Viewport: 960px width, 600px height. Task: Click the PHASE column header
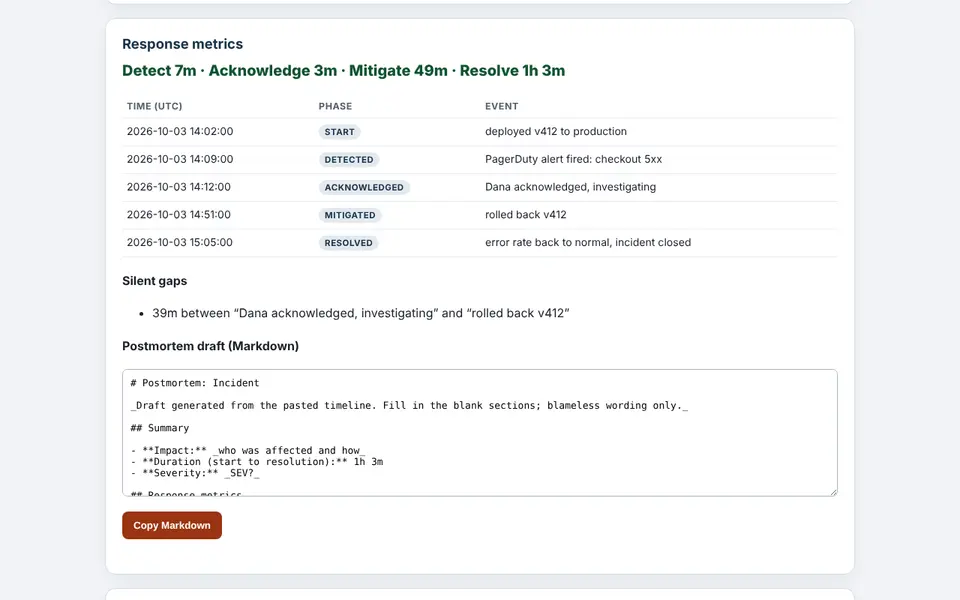click(335, 106)
